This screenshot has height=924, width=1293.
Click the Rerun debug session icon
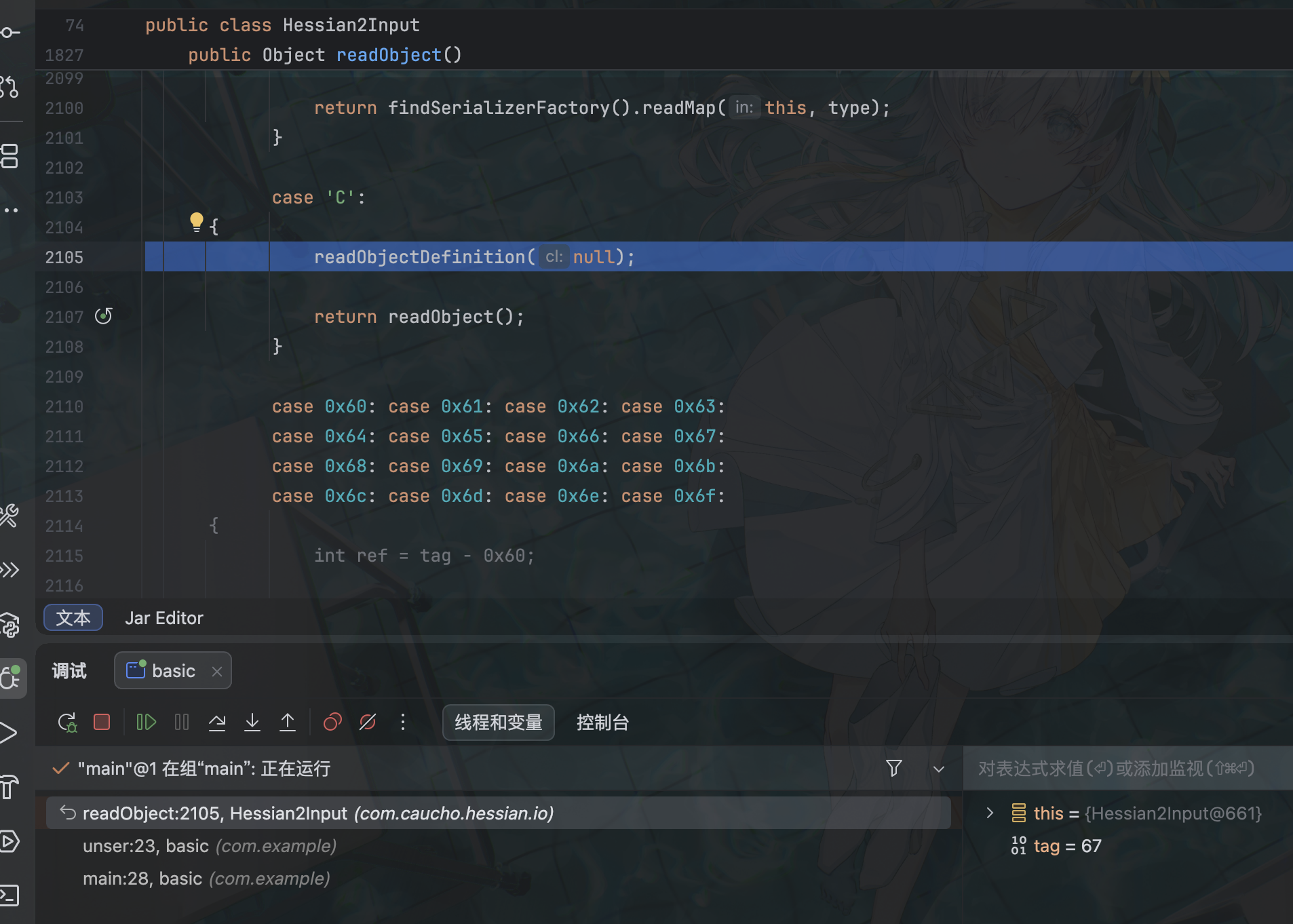click(67, 723)
